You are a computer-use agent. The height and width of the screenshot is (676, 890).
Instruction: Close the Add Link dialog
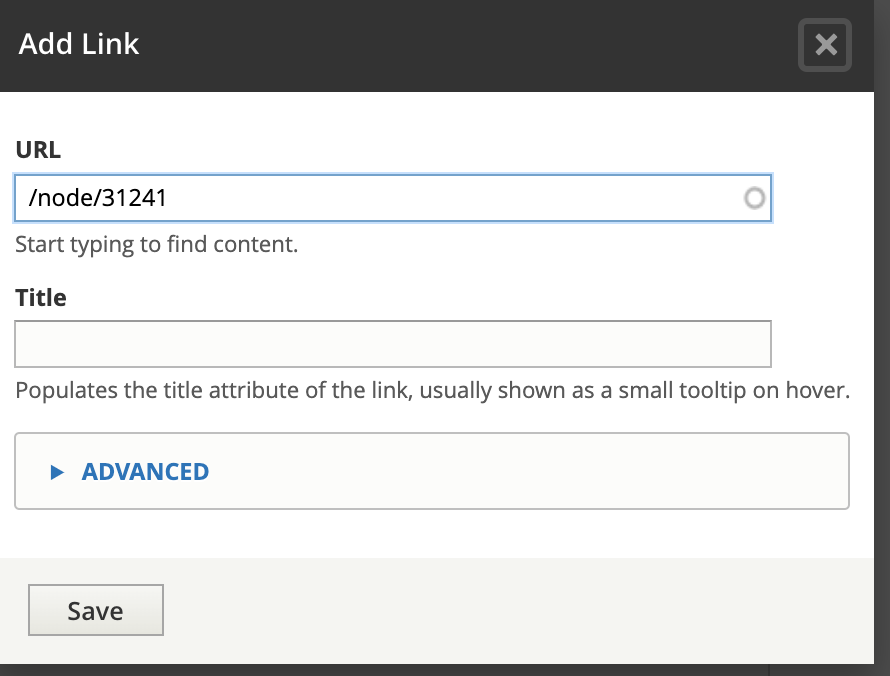(825, 45)
